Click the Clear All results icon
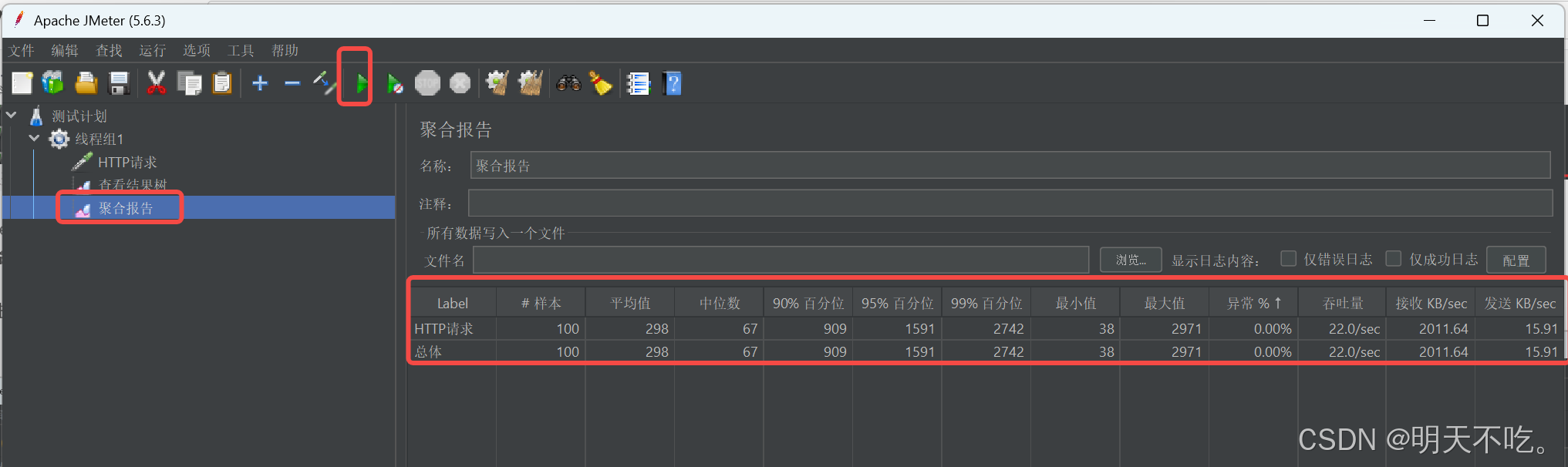 pos(531,83)
